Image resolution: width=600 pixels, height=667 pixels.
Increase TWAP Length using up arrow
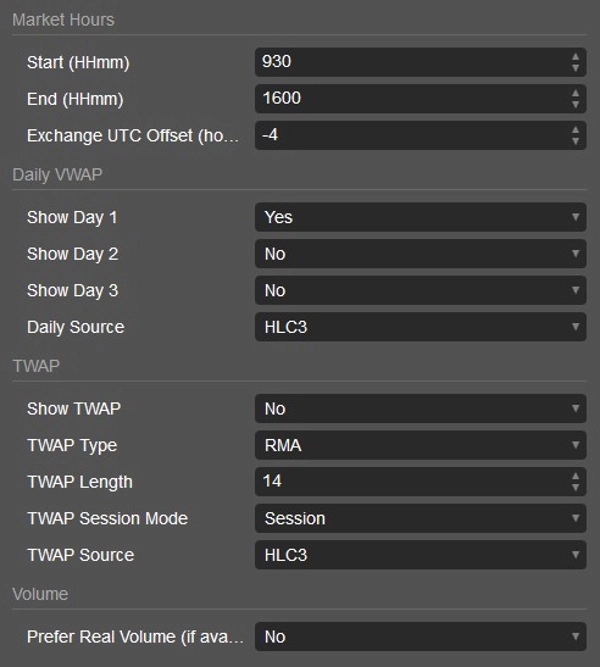tap(576, 476)
